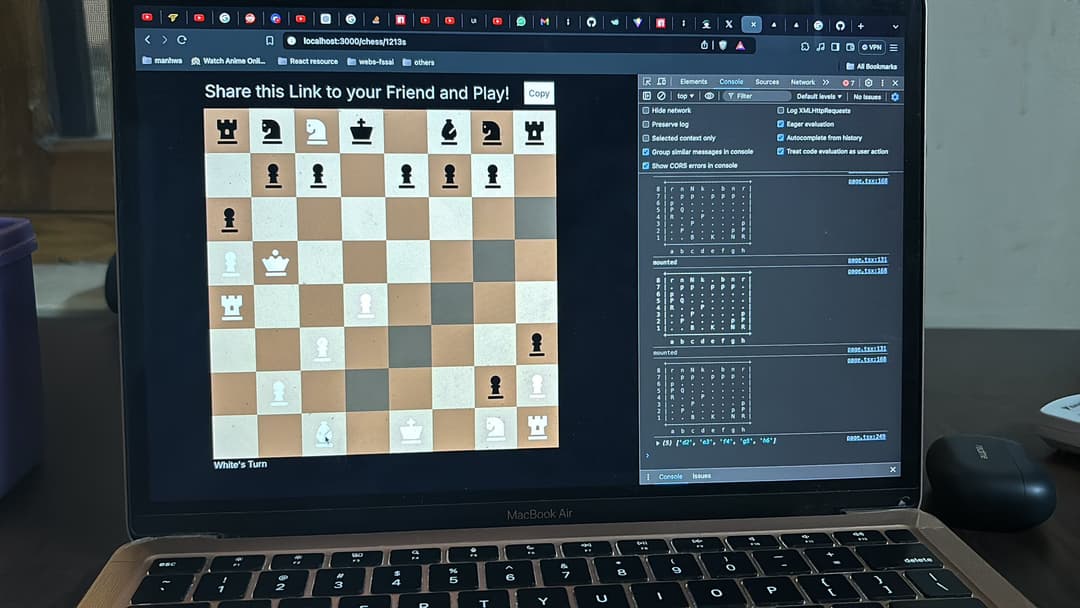Screen dimensions: 1080x608
Task: Click the browser page reload icon
Action: click(x=181, y=40)
